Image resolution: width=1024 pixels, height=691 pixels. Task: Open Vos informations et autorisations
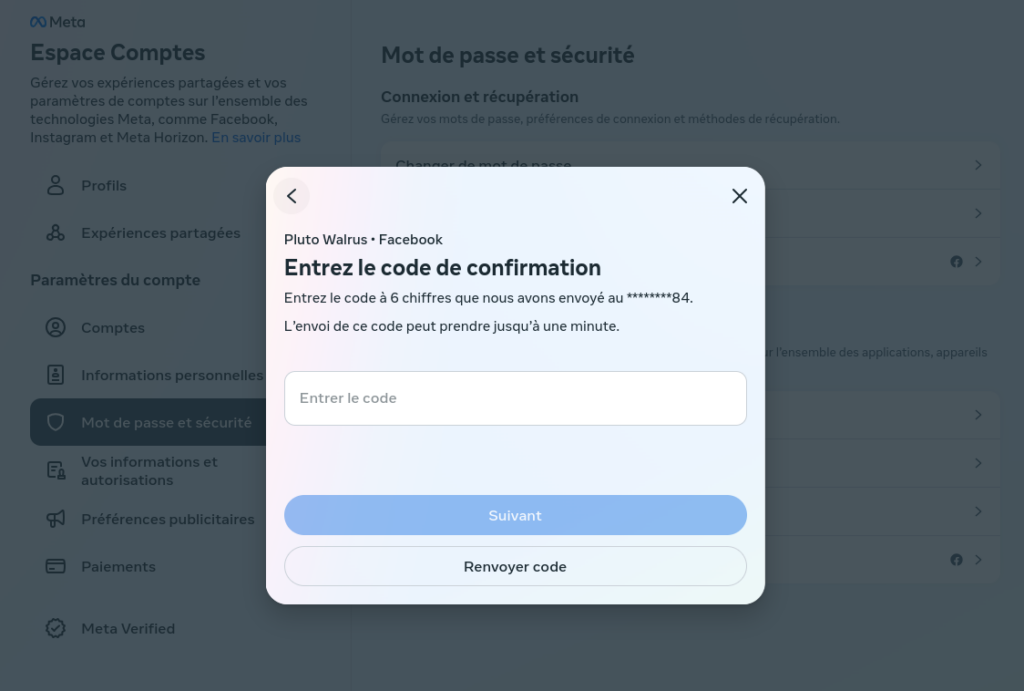pyautogui.click(x=149, y=471)
